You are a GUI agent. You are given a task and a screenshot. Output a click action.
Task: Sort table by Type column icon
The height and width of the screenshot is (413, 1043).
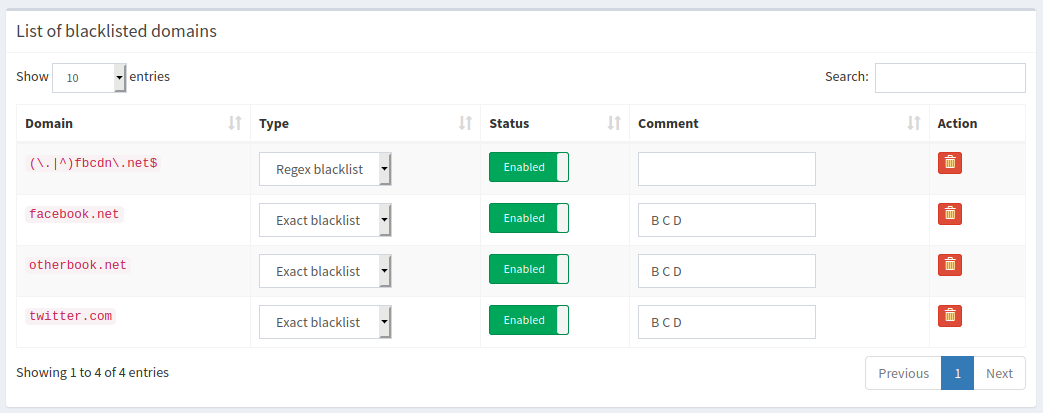[465, 123]
